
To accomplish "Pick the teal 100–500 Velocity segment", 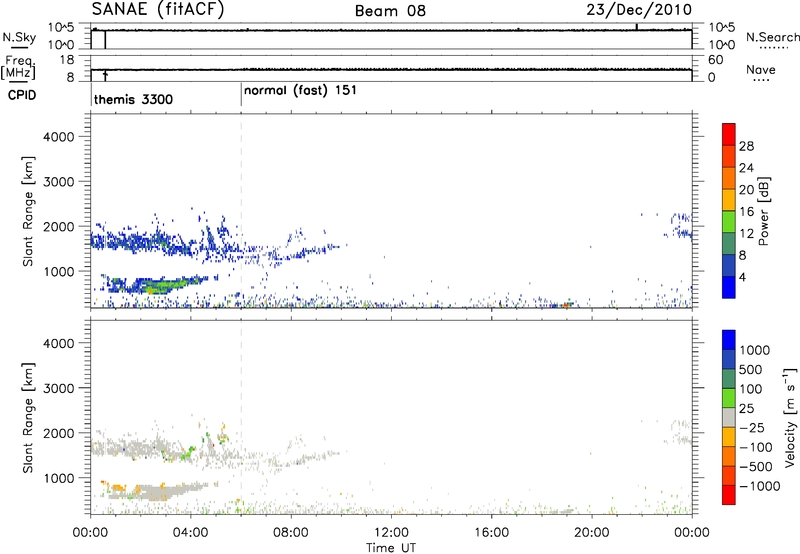I will tap(729, 379).
